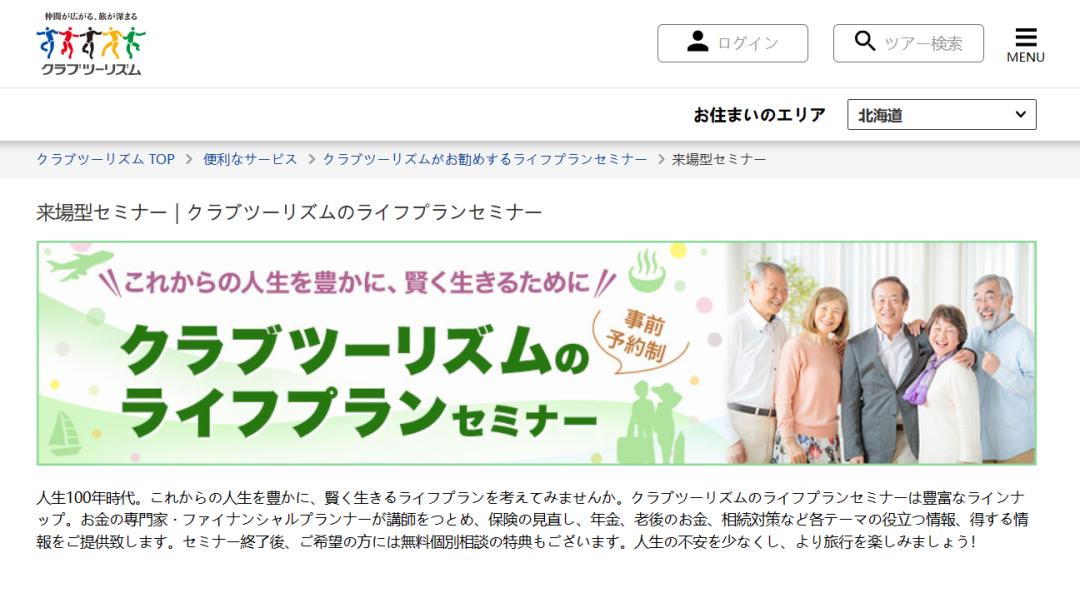Click the MENU label under hamburger icon
The width and height of the screenshot is (1080, 593).
pyautogui.click(x=1026, y=57)
